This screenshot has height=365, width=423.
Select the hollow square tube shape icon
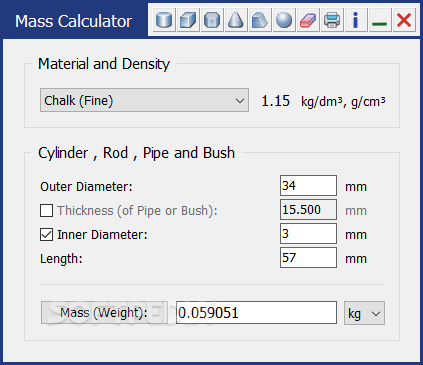tap(212, 20)
